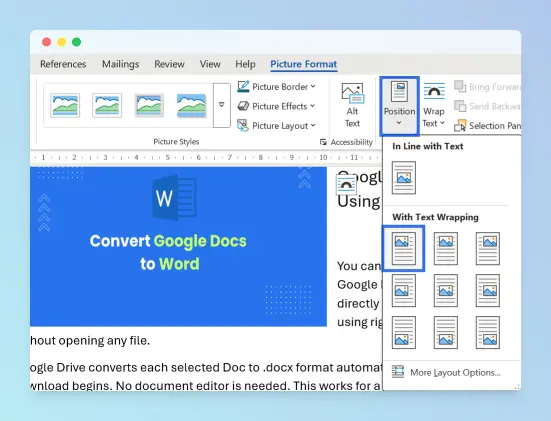Screen dimensions: 551x421
Task: Apply the second picture style thumbnail
Action: 107,105
